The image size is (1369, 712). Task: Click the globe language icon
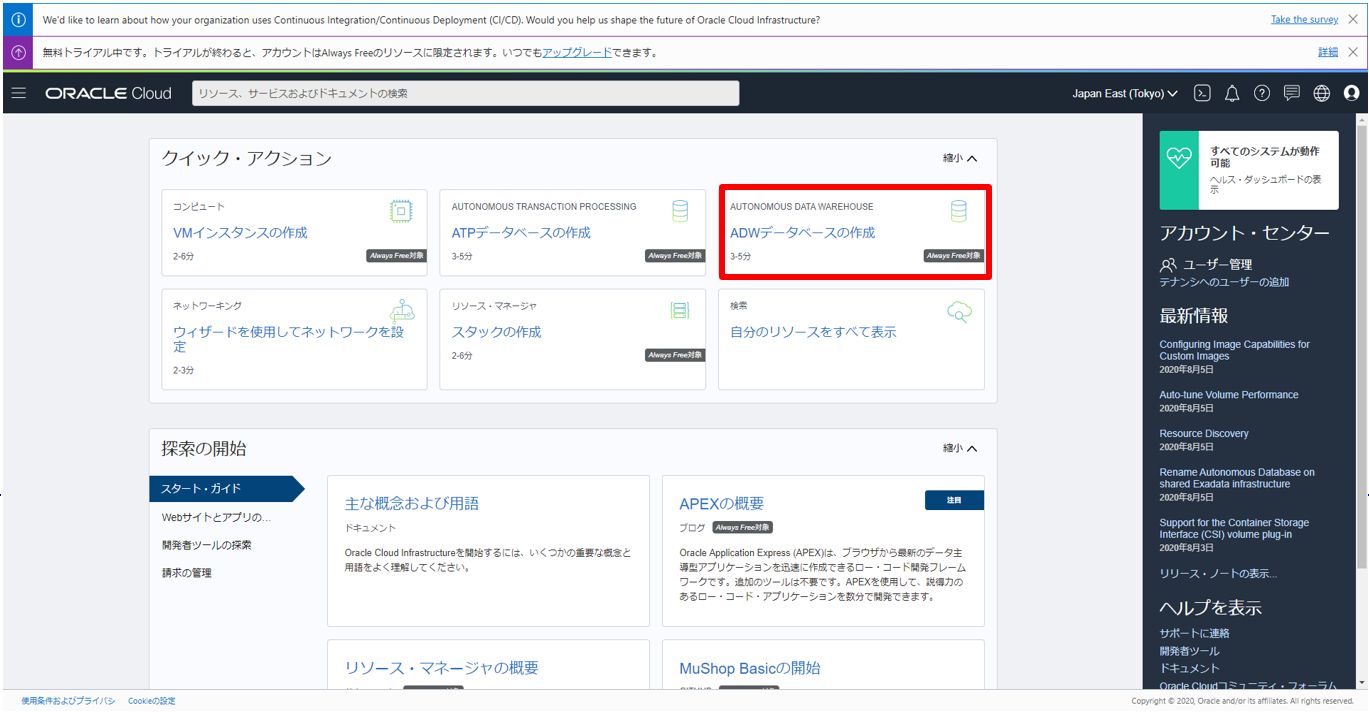pos(1322,93)
